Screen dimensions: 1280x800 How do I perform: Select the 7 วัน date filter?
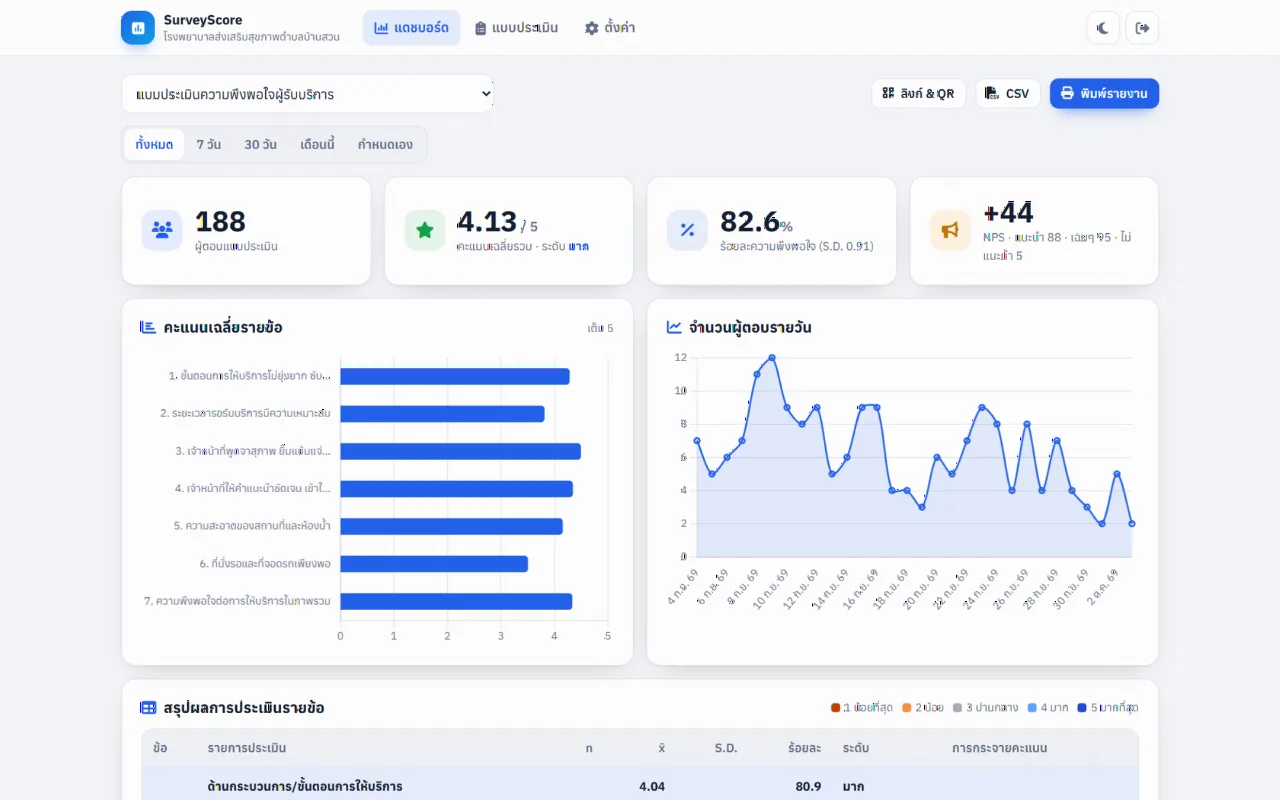point(209,144)
